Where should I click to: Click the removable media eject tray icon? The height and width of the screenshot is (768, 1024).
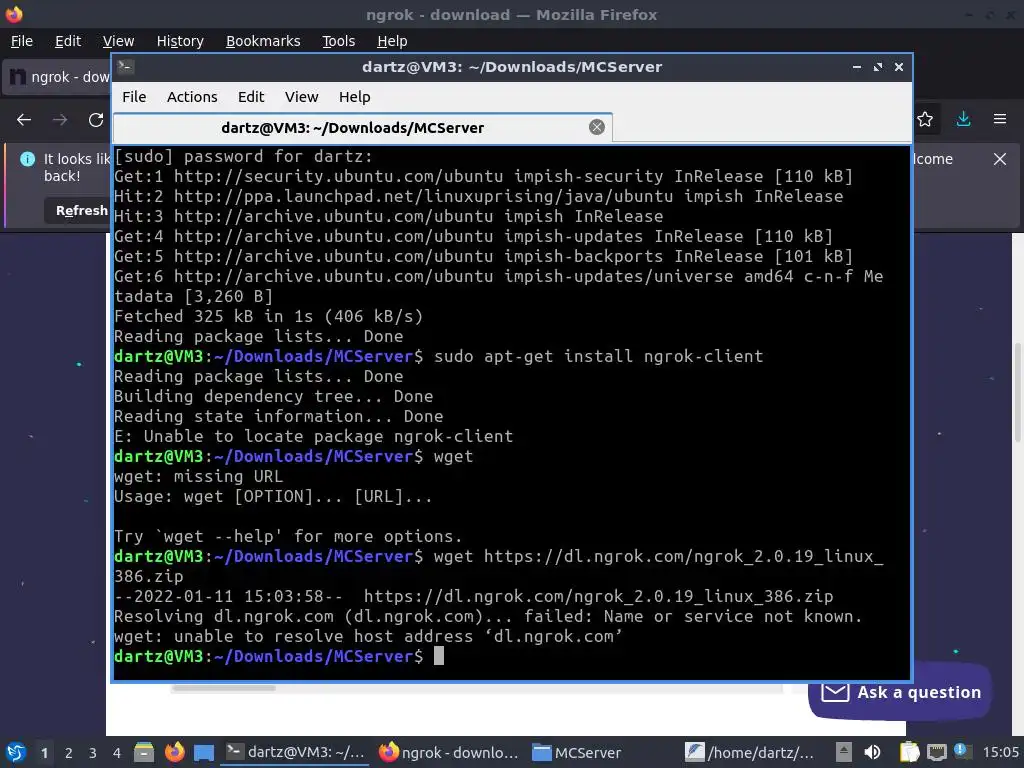click(x=844, y=752)
